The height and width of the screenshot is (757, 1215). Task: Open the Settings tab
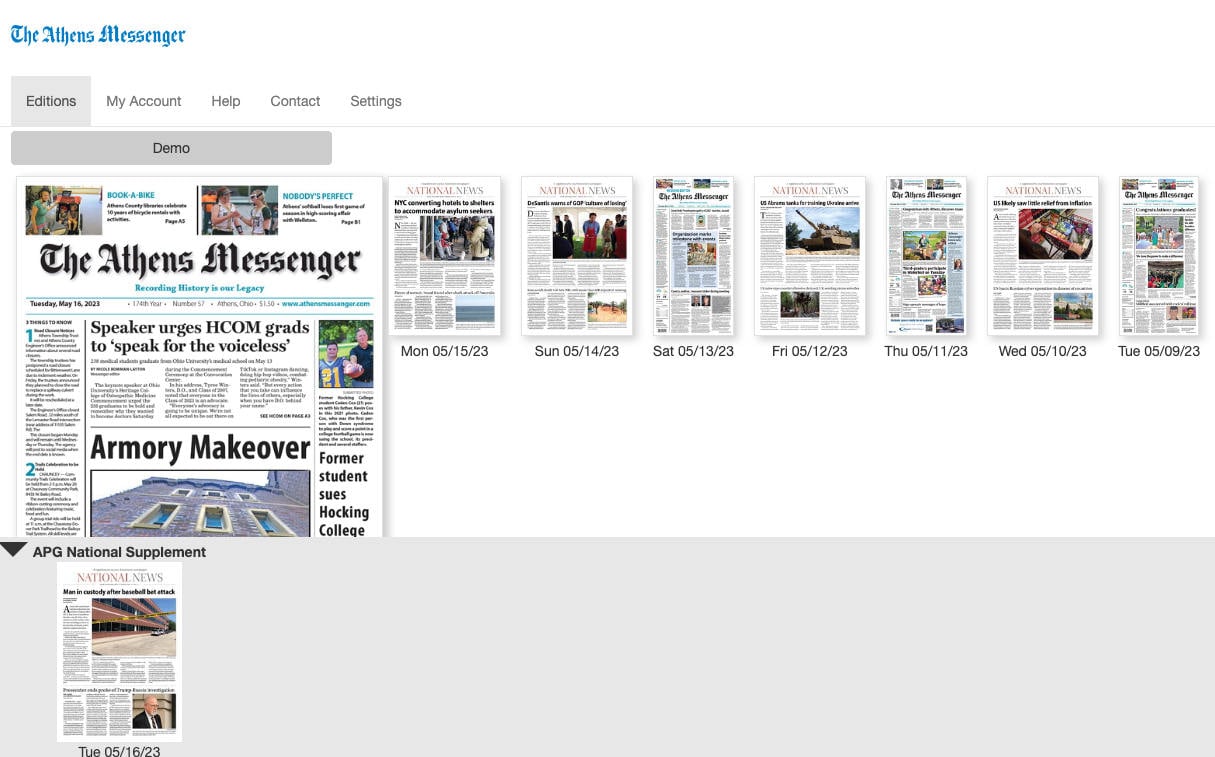tap(375, 101)
